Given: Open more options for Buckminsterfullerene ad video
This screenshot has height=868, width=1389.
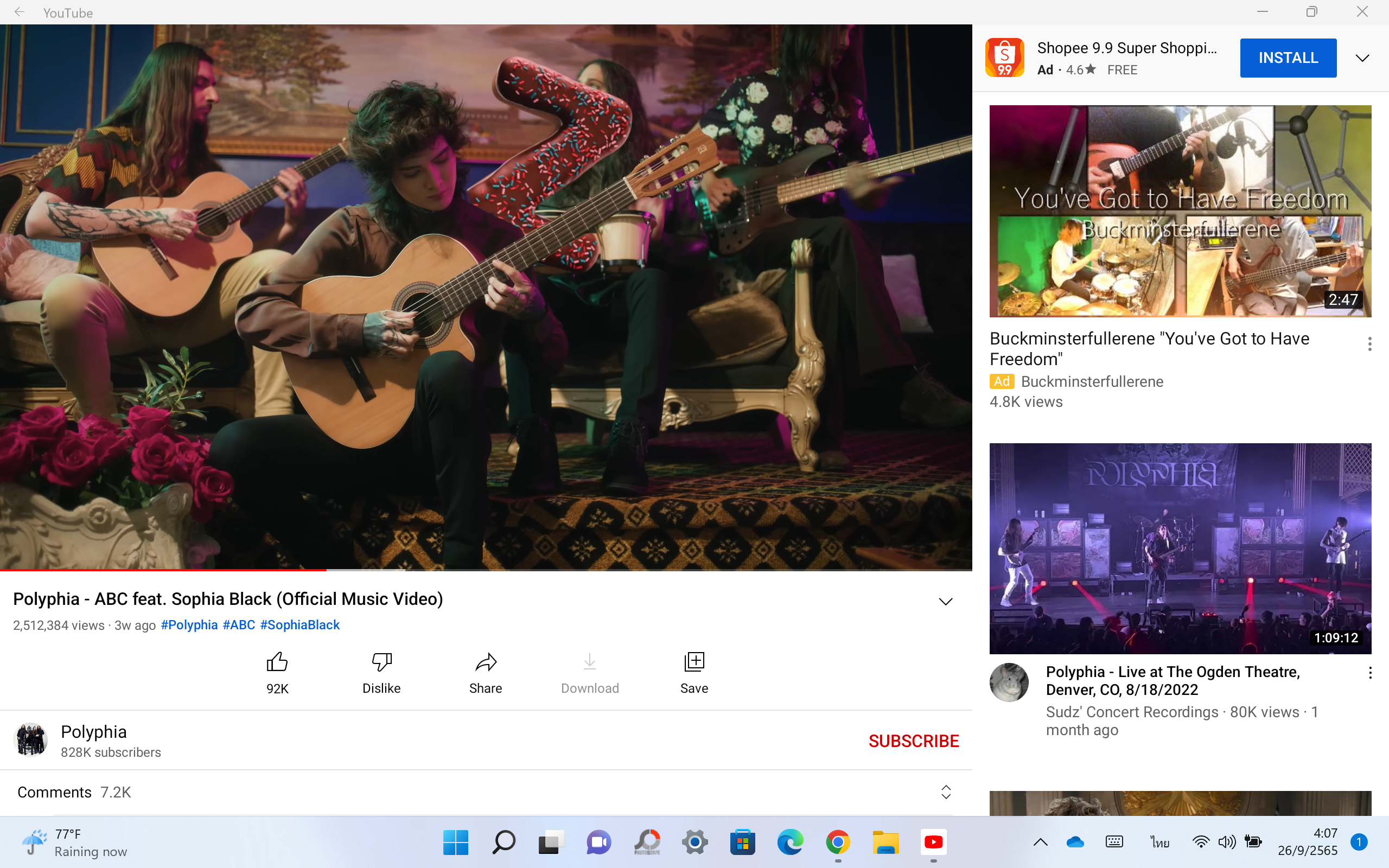Looking at the screenshot, I should [x=1369, y=344].
